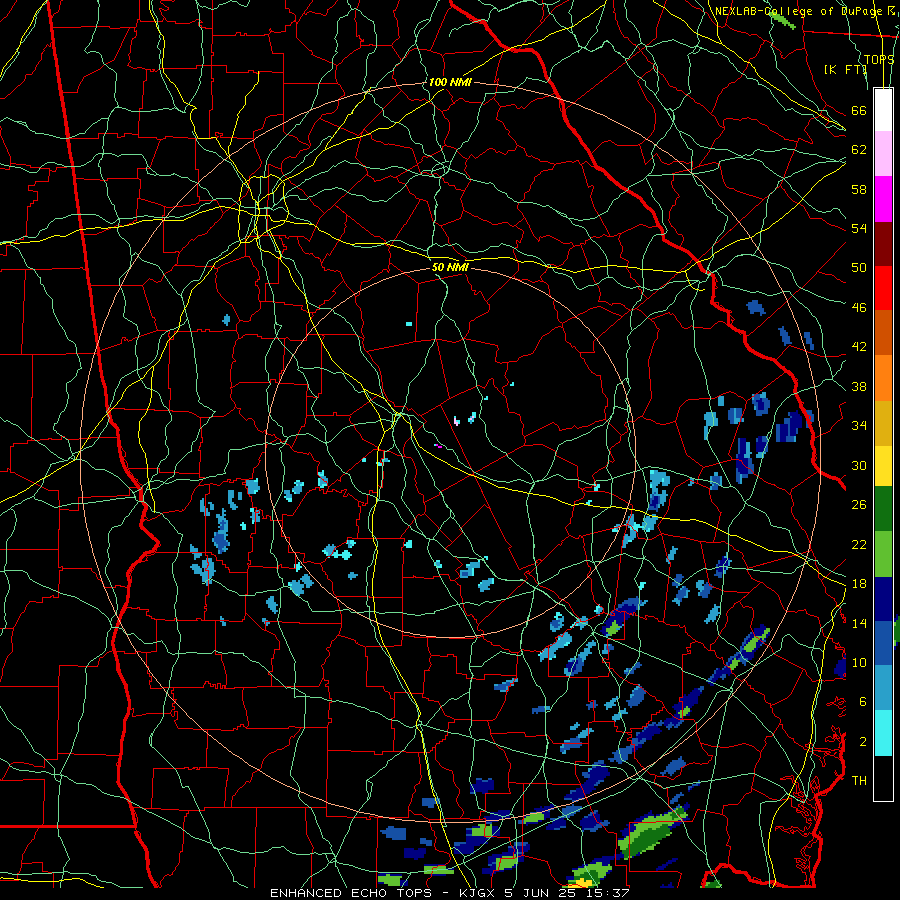Select the [K FT] units label
This screenshot has width=900, height=900.
pyautogui.click(x=845, y=69)
